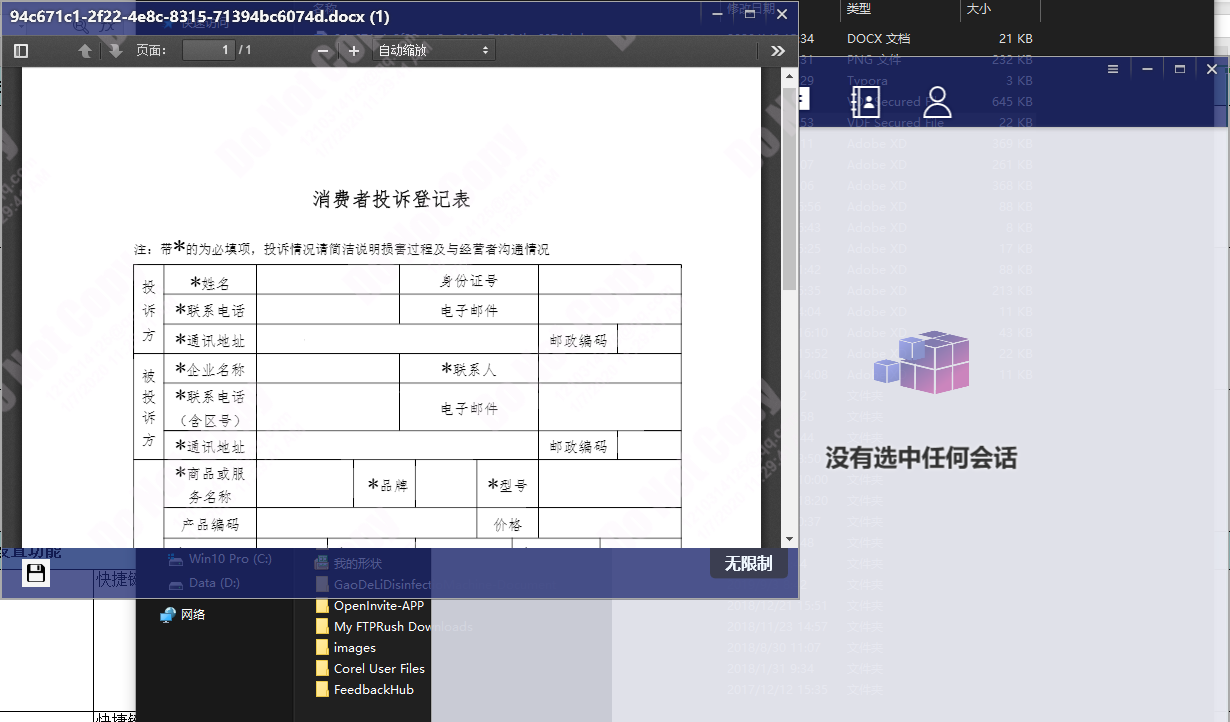1230x722 pixels.
Task: Click the cube logo in the empty chat panel
Action: [x=921, y=361]
